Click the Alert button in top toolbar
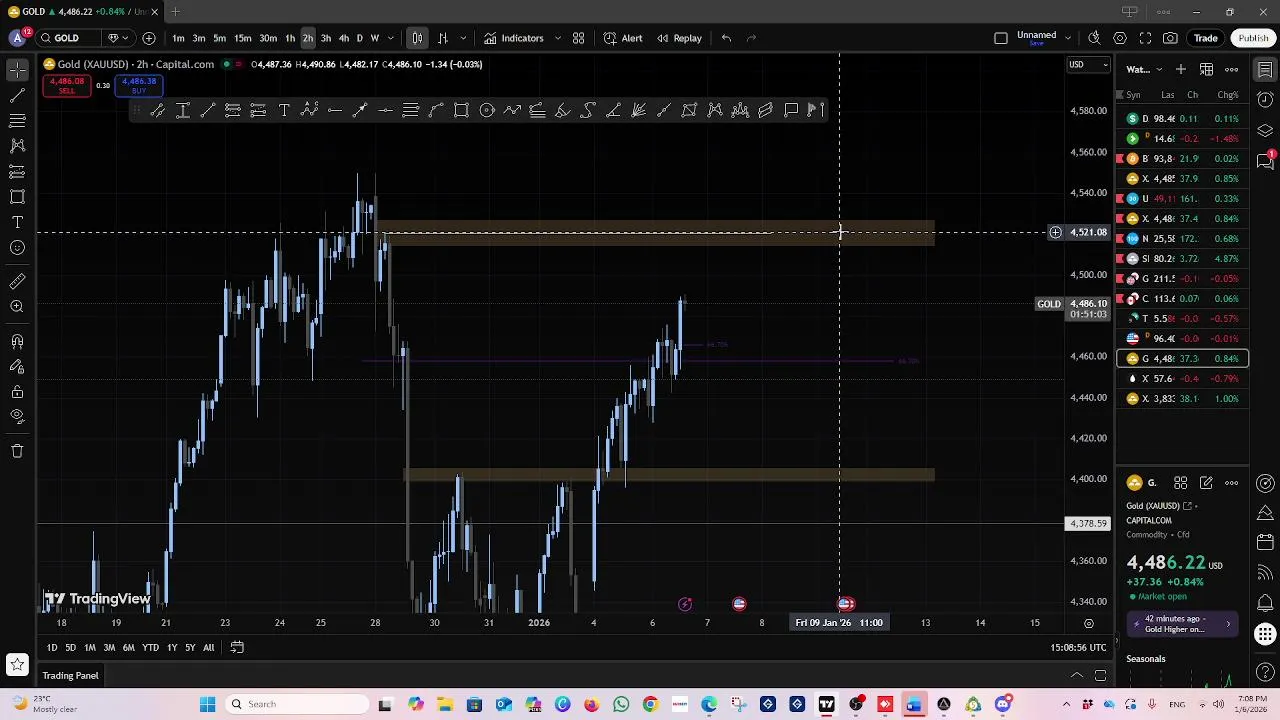1280x720 pixels. [623, 38]
